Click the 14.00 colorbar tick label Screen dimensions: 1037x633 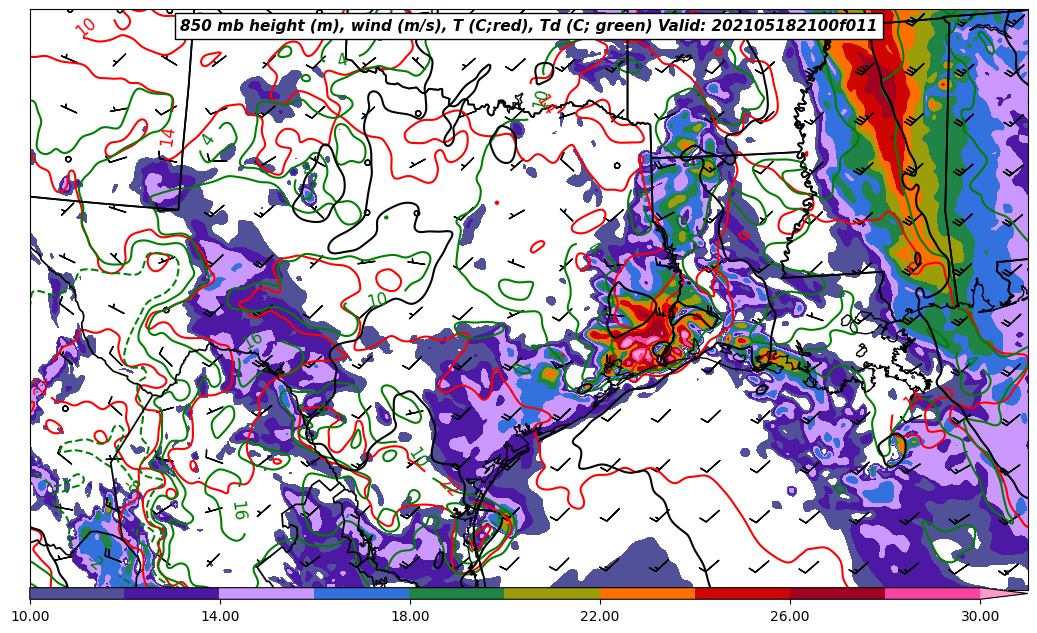[220, 616]
